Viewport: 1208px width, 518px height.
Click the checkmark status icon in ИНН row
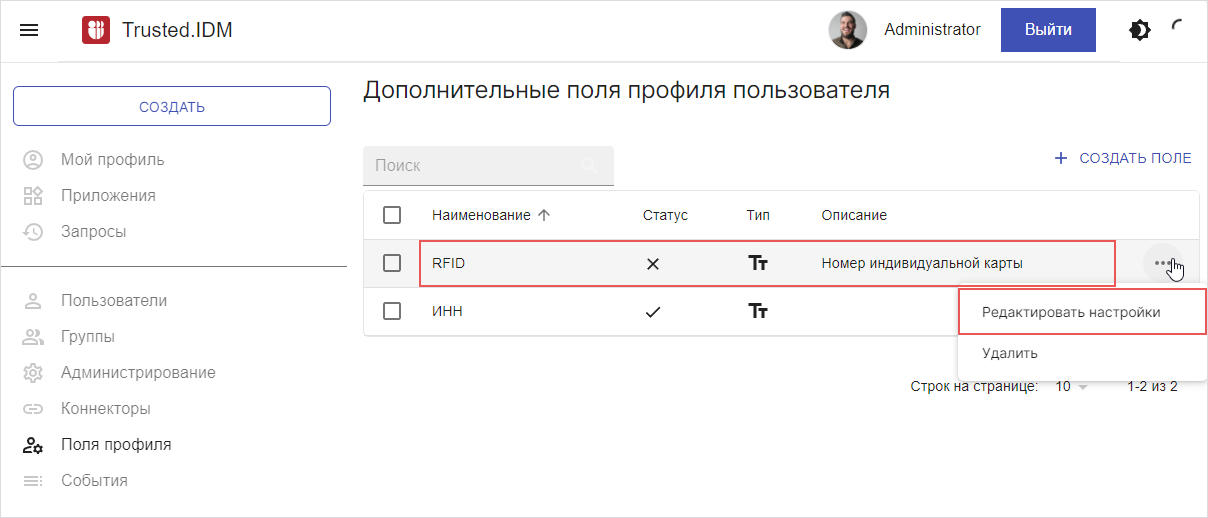tap(653, 312)
